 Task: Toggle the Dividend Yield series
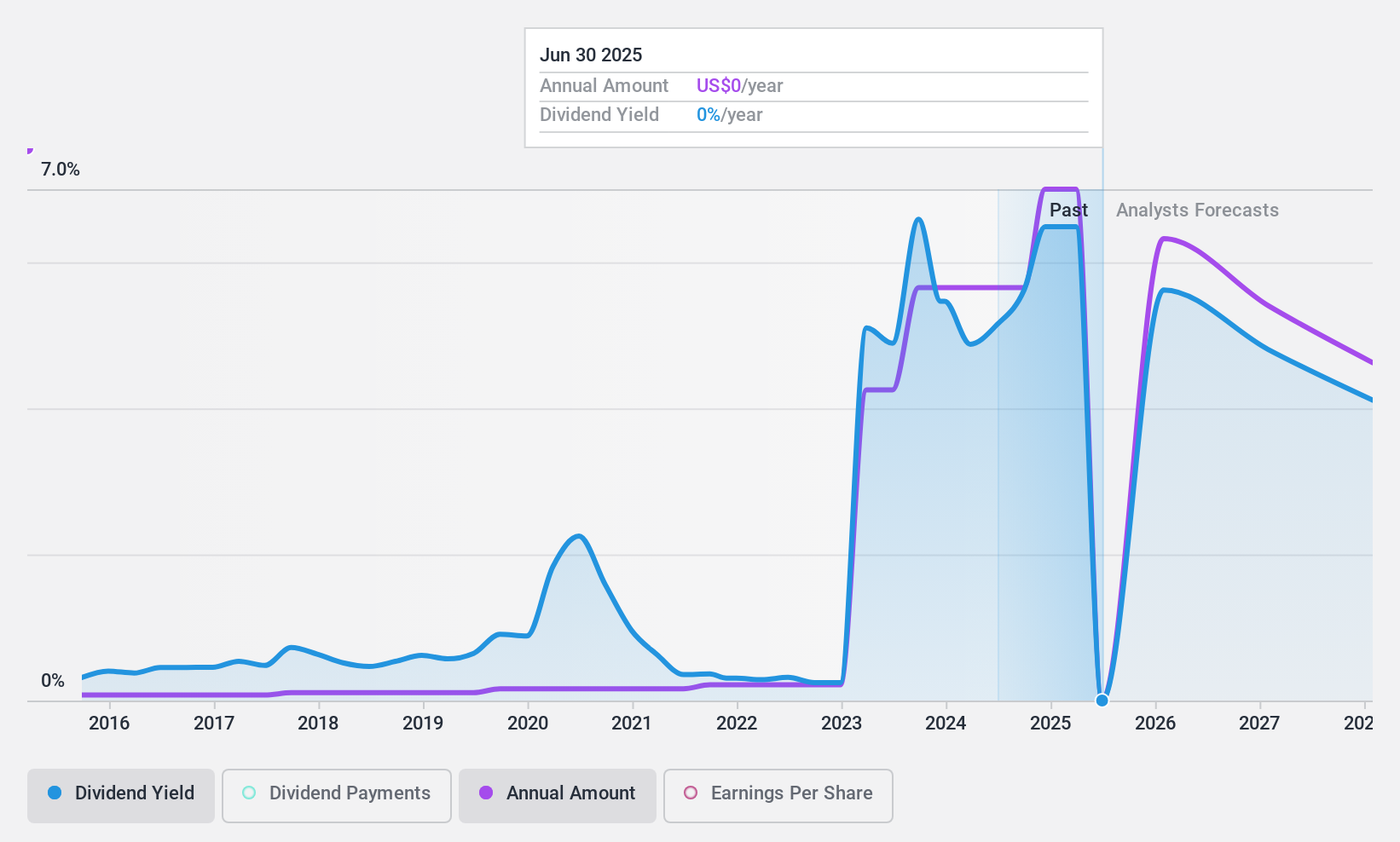pos(121,796)
